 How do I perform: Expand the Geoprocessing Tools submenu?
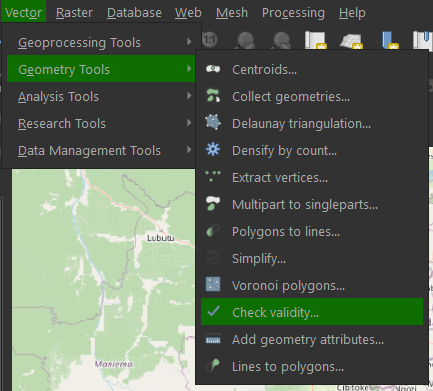(x=101, y=42)
